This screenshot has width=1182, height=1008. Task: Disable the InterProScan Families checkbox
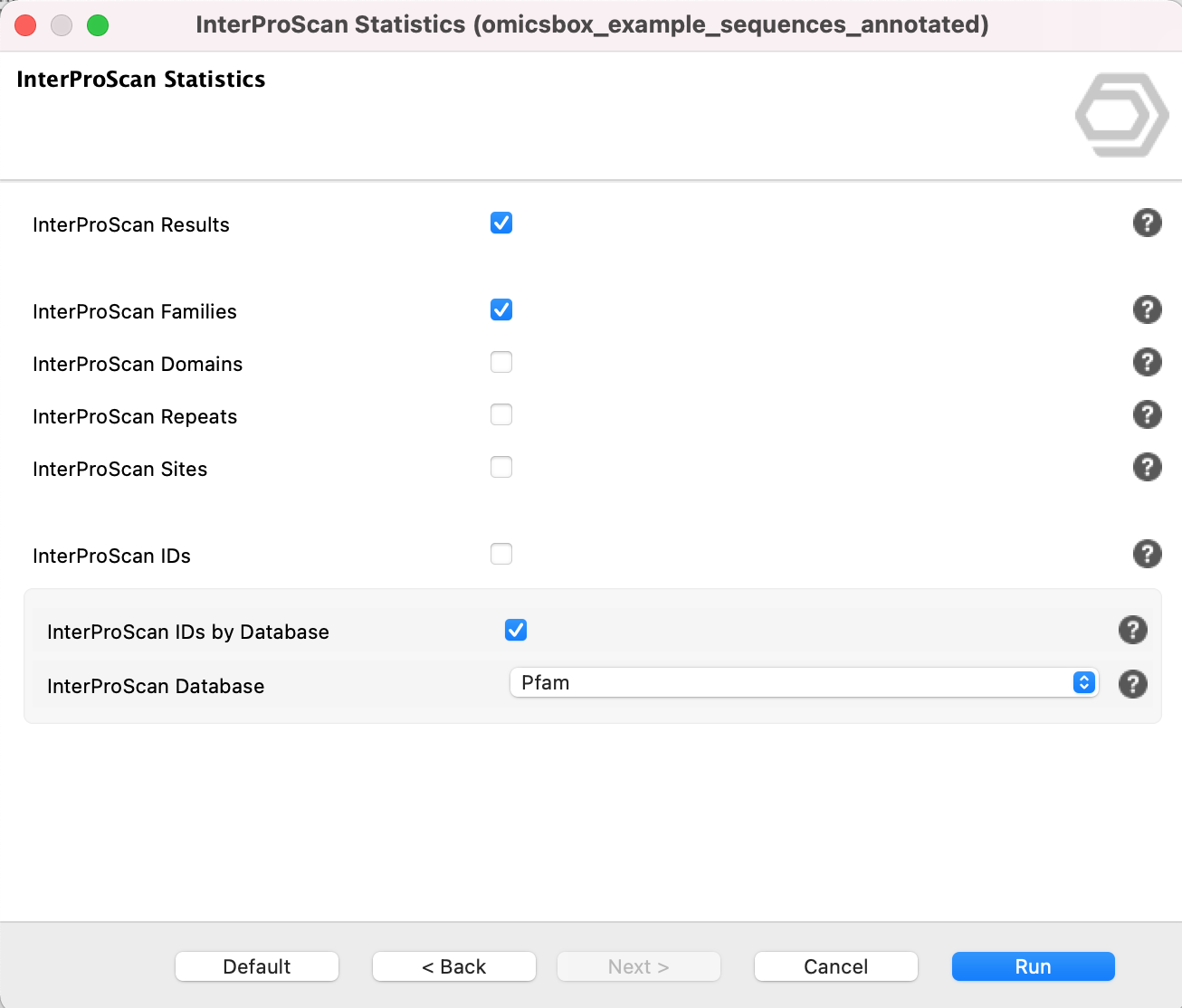click(501, 309)
